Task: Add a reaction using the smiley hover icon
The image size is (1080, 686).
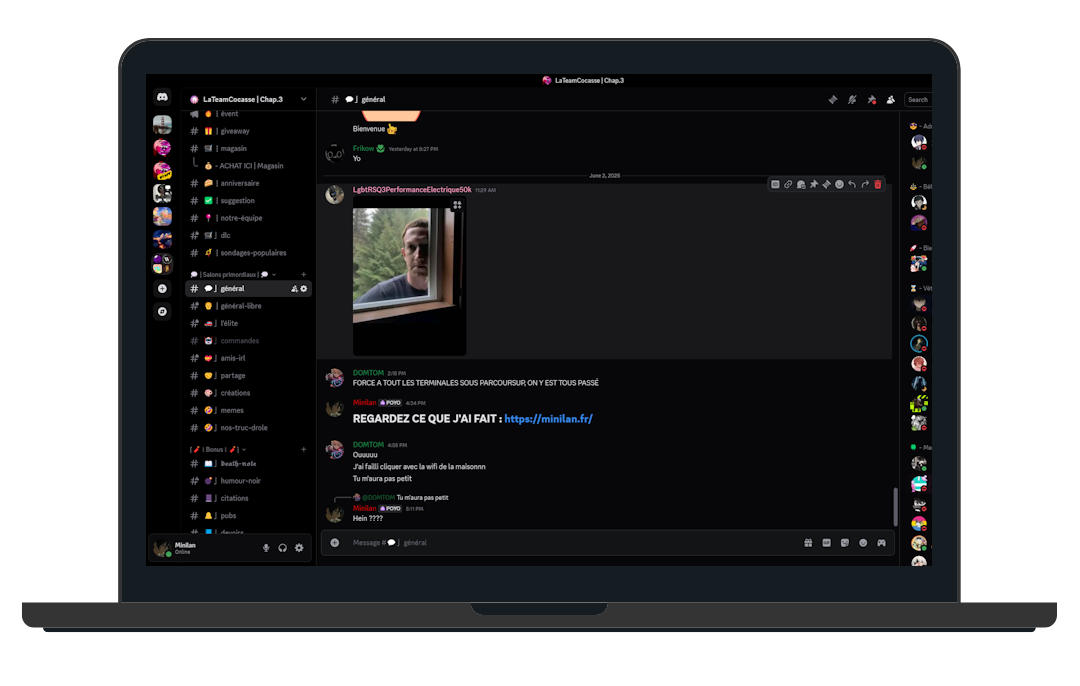Action: [838, 184]
